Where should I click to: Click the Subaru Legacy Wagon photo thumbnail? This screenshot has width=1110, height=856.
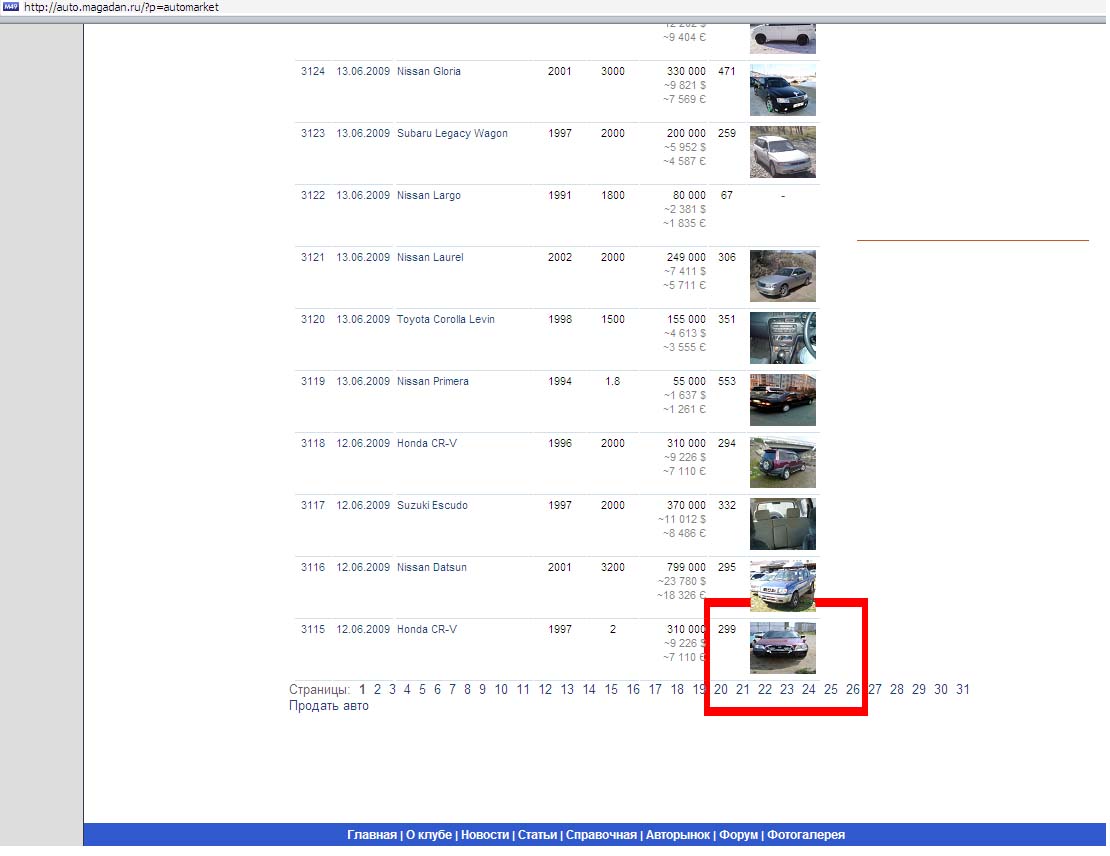(x=782, y=152)
